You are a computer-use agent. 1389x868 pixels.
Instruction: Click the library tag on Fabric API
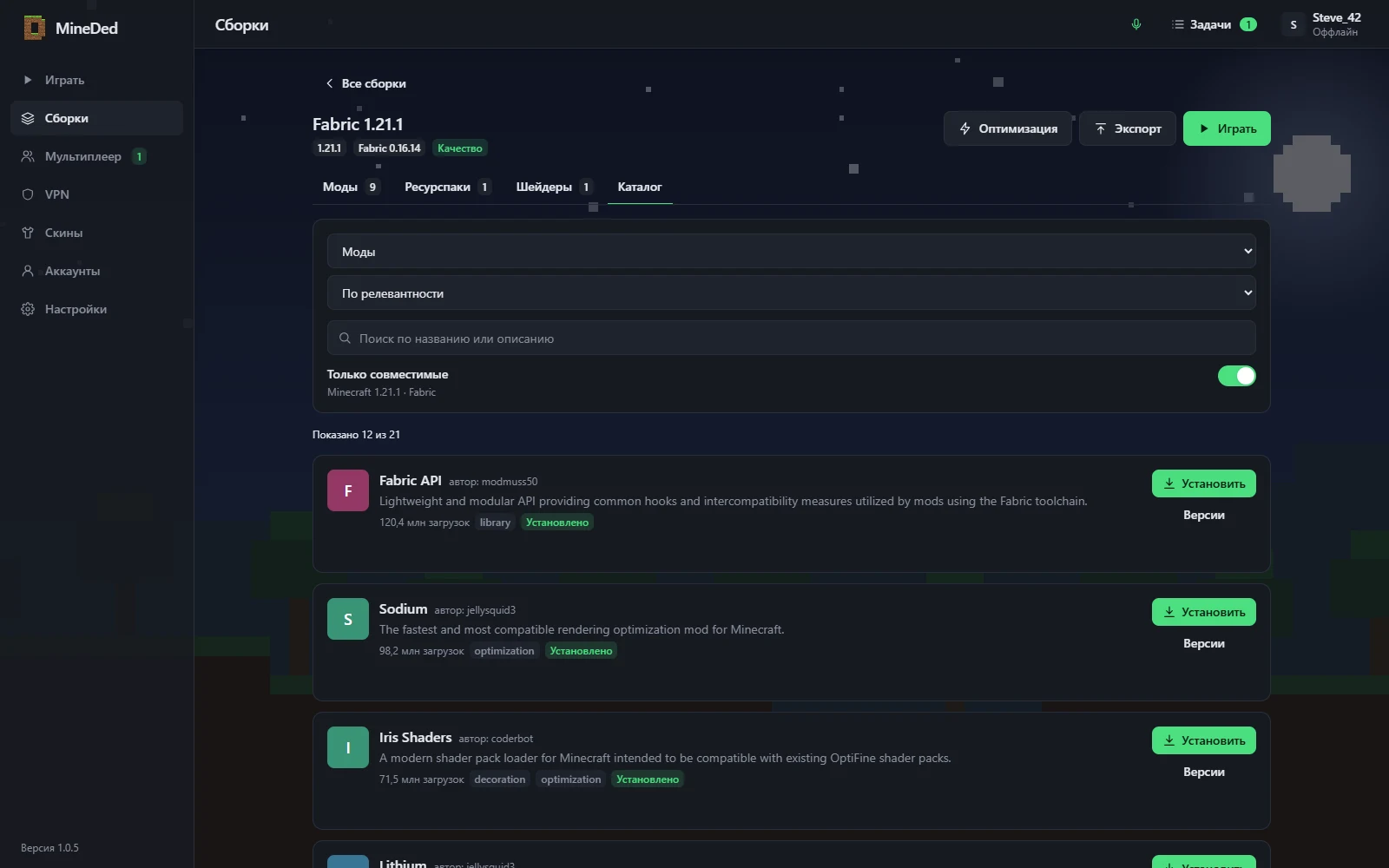pos(495,523)
